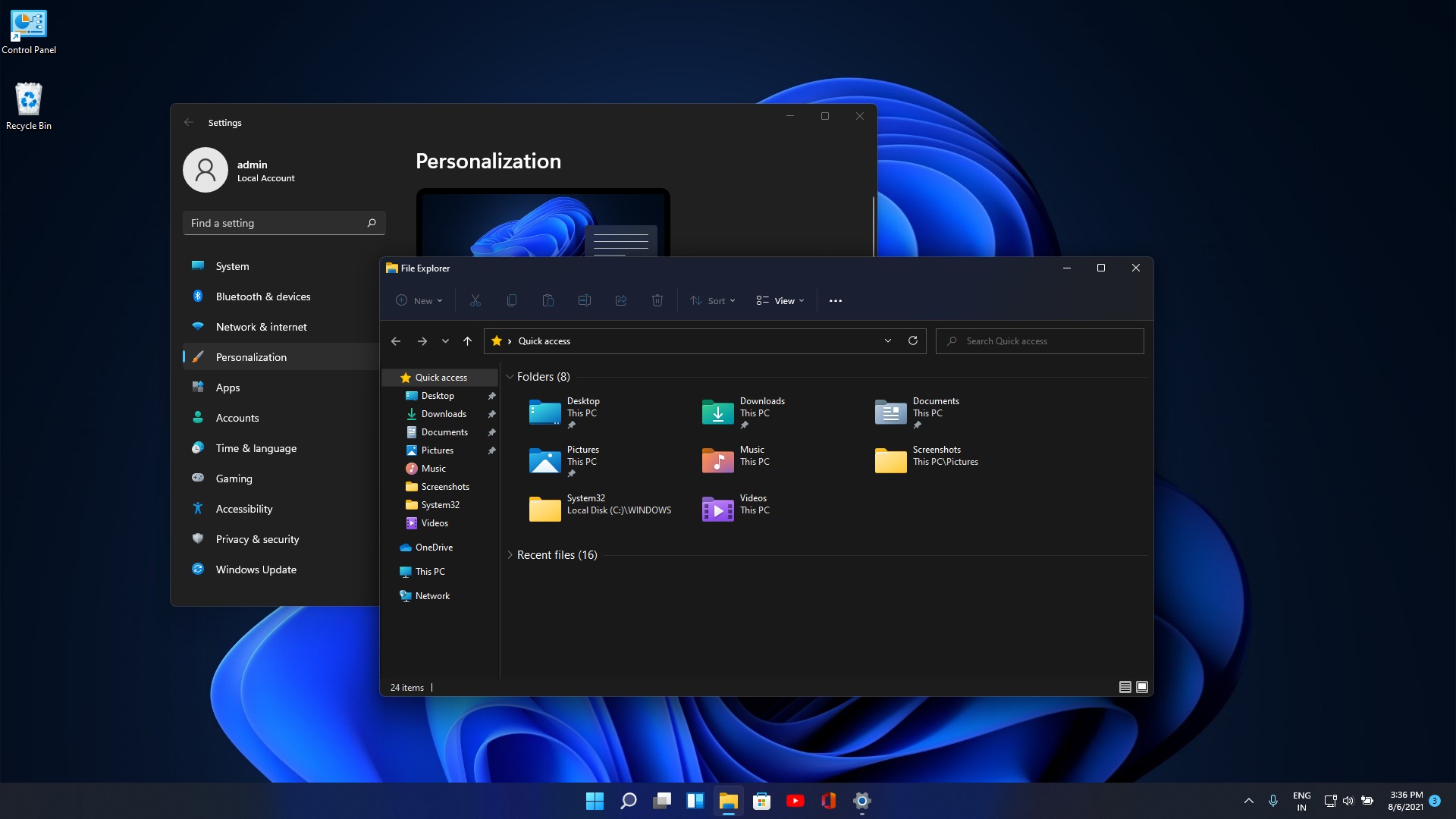Expand the Folders section
The image size is (1456, 819).
(x=509, y=375)
